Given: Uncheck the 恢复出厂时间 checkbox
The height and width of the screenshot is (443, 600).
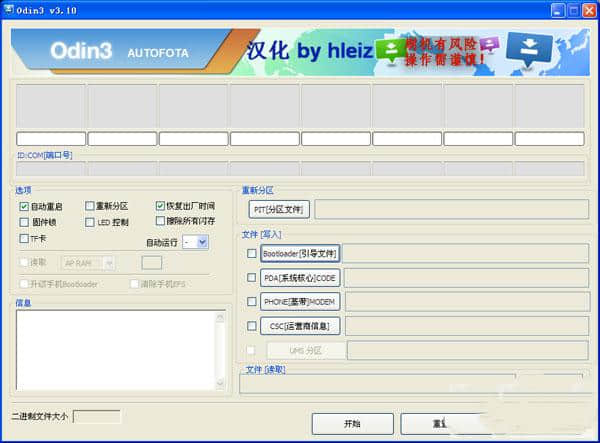Looking at the screenshot, I should 160,206.
